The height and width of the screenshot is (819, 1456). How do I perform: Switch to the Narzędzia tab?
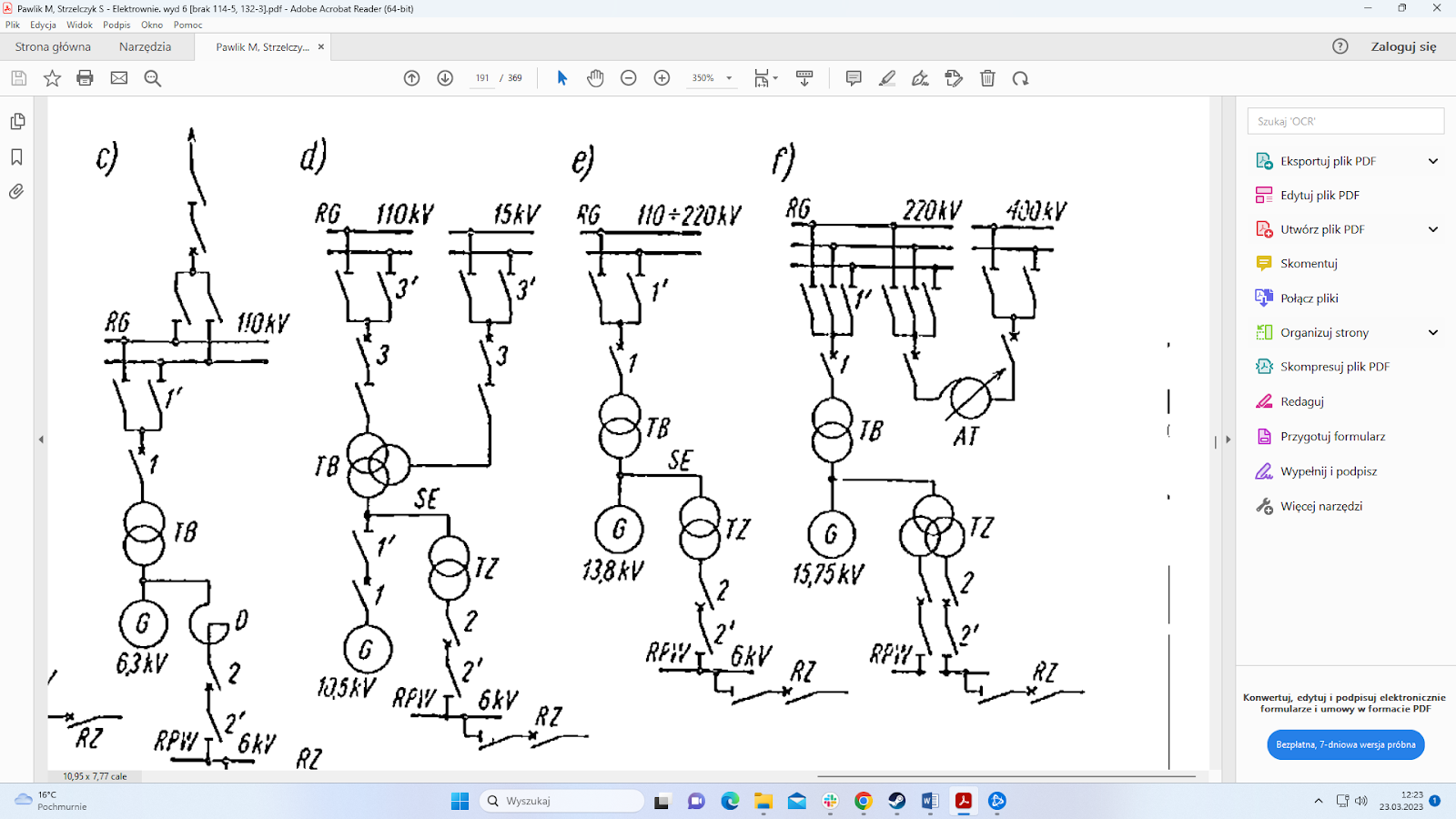pyautogui.click(x=145, y=46)
